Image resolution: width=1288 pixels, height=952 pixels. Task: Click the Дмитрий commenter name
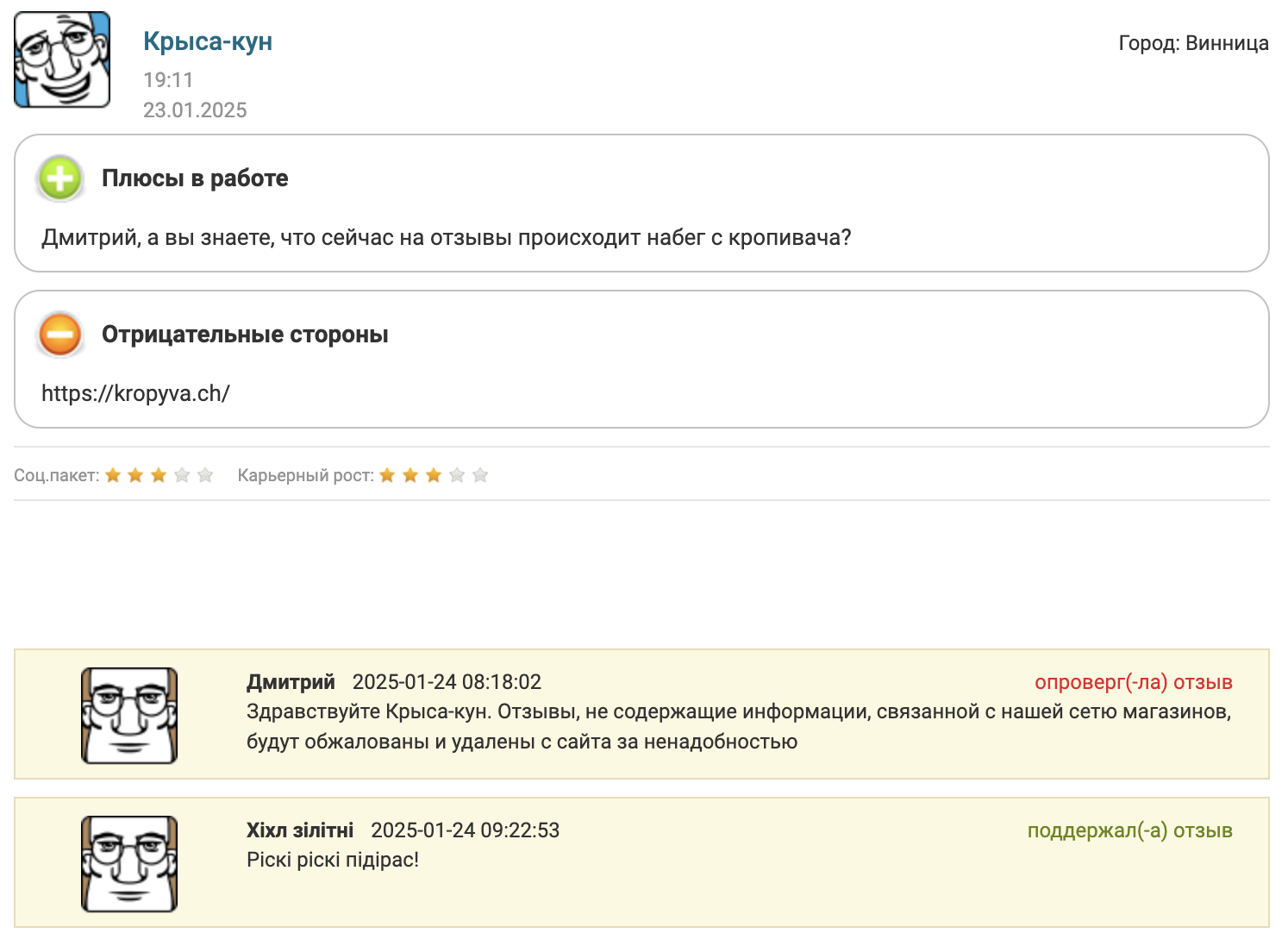291,682
